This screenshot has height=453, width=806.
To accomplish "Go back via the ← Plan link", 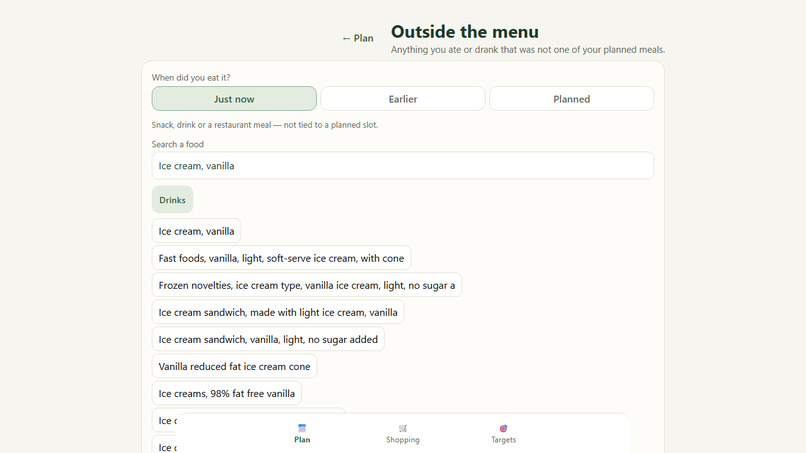I will click(x=358, y=38).
